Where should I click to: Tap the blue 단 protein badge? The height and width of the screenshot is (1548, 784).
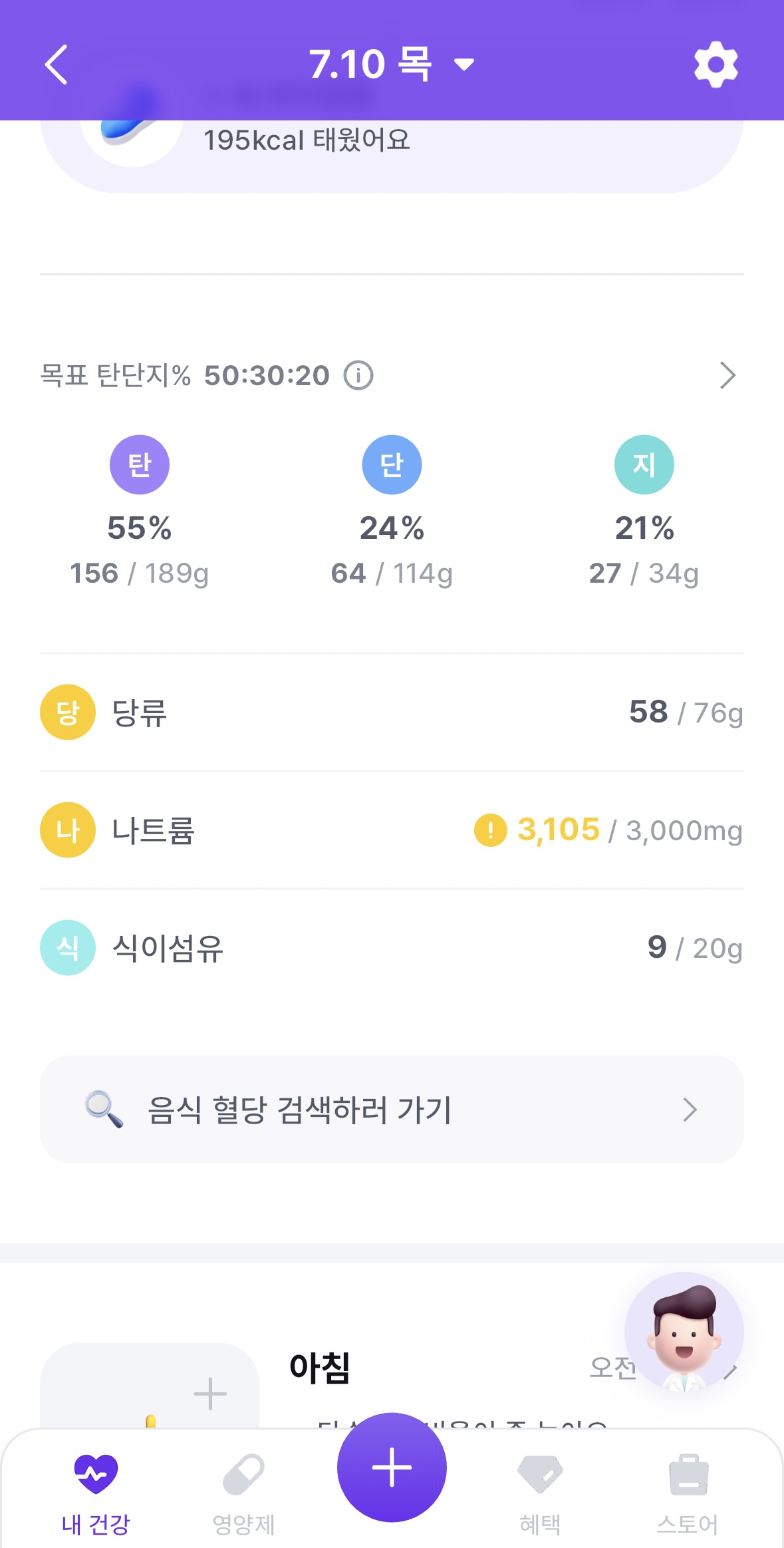coord(392,464)
